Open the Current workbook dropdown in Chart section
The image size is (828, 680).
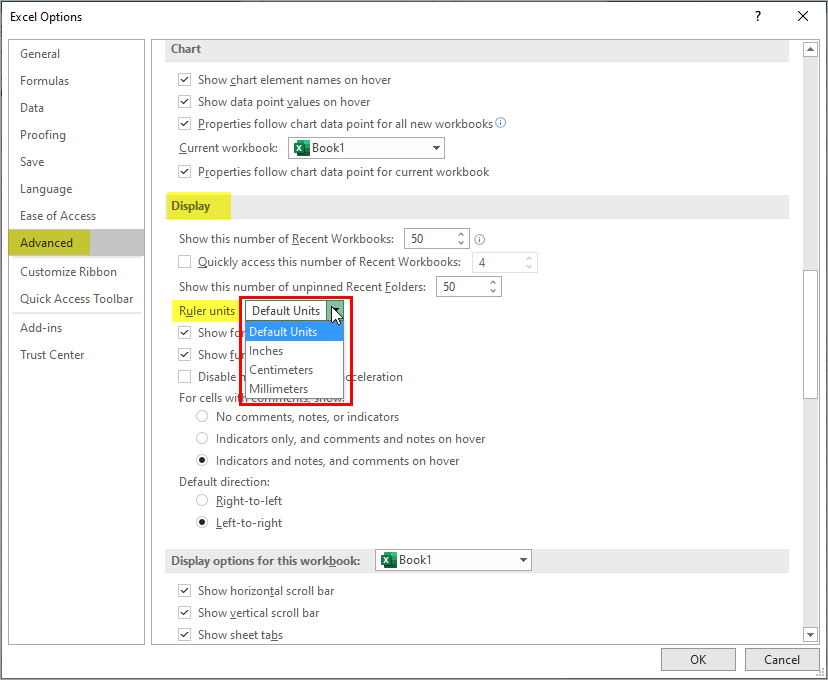click(x=366, y=148)
